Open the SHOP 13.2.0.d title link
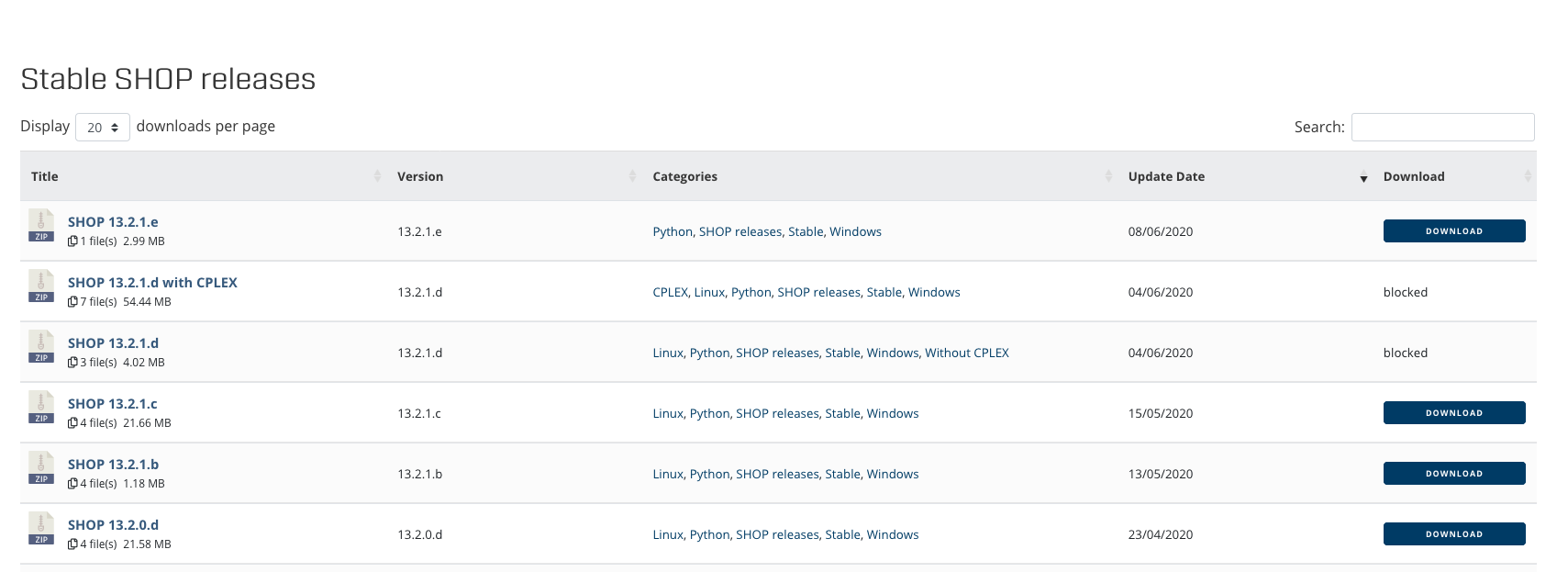Image resolution: width=1568 pixels, height=572 pixels. [113, 525]
